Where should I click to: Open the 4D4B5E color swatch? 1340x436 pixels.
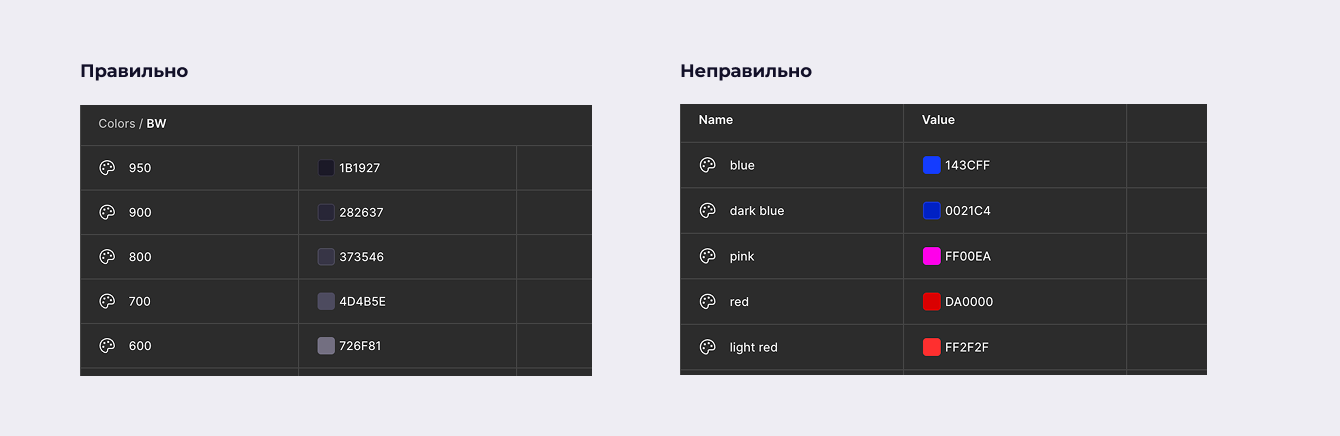(326, 301)
